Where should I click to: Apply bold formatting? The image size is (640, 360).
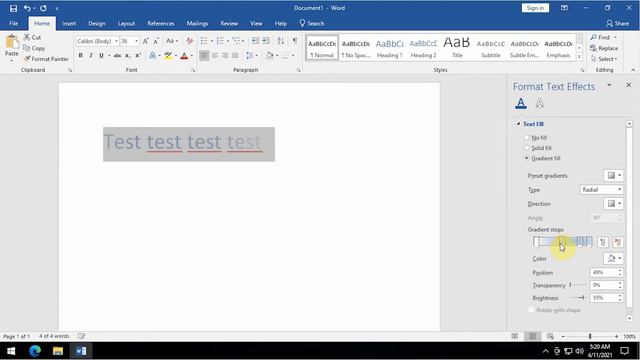click(80, 56)
